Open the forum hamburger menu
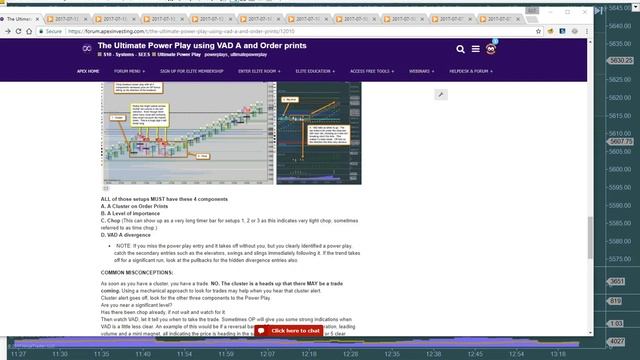The width and height of the screenshot is (640, 360). click(476, 49)
